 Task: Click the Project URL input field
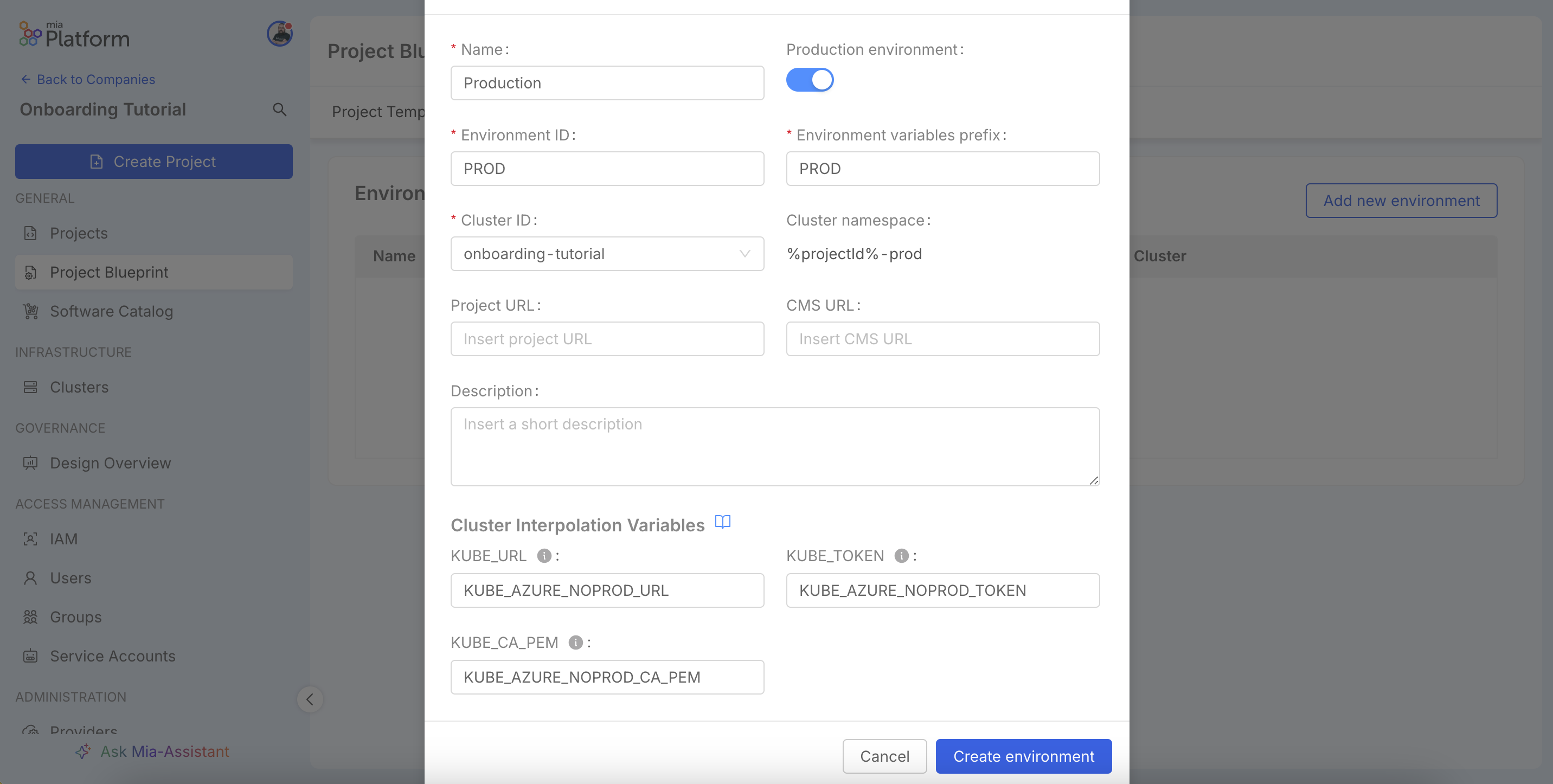607,339
